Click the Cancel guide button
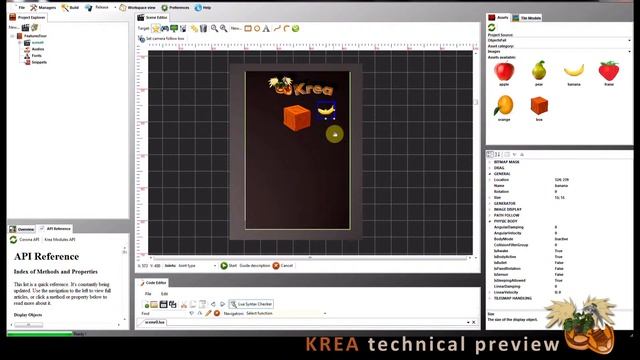Viewport: 640px width, 360px height. (x=283, y=266)
